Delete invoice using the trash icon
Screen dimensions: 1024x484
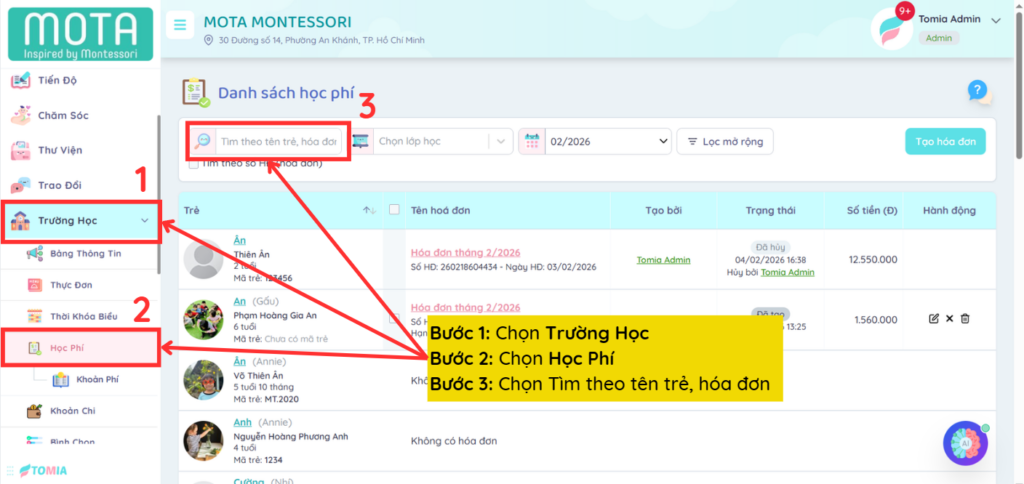[965, 318]
